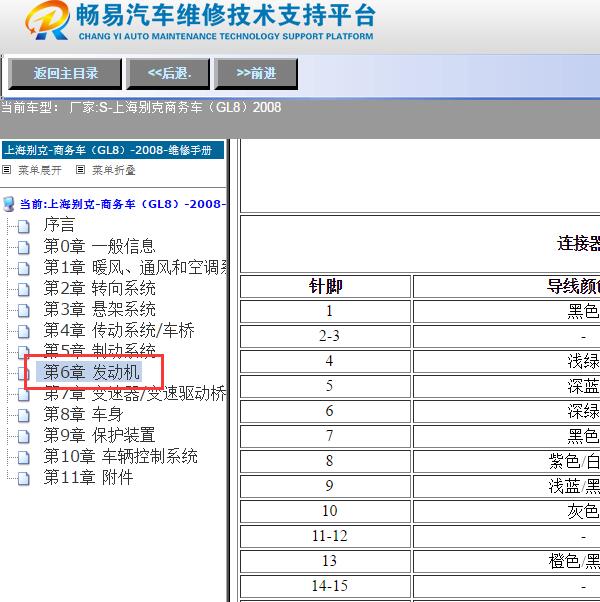Click the 导线颜色 column header
Image resolution: width=600 pixels, height=602 pixels.
pyautogui.click(x=506, y=286)
